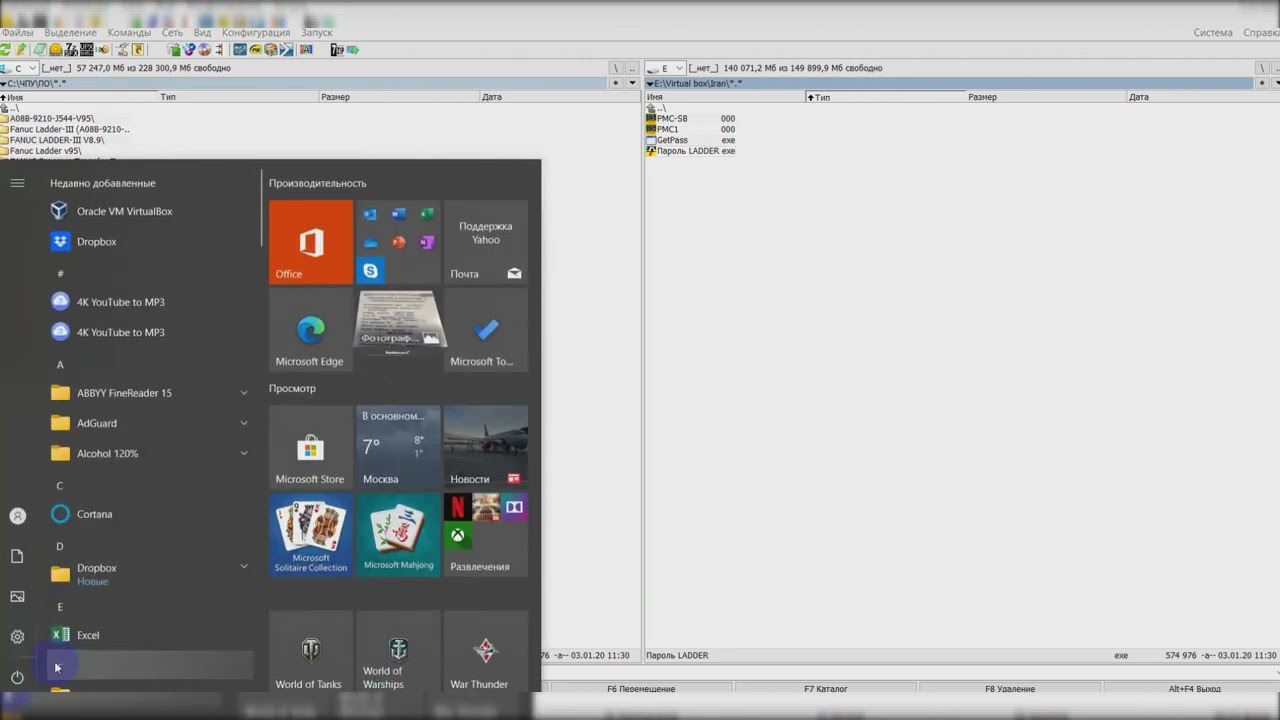This screenshot has height=720, width=1280.
Task: Open the Microsoft Edge tile
Action: click(x=311, y=330)
